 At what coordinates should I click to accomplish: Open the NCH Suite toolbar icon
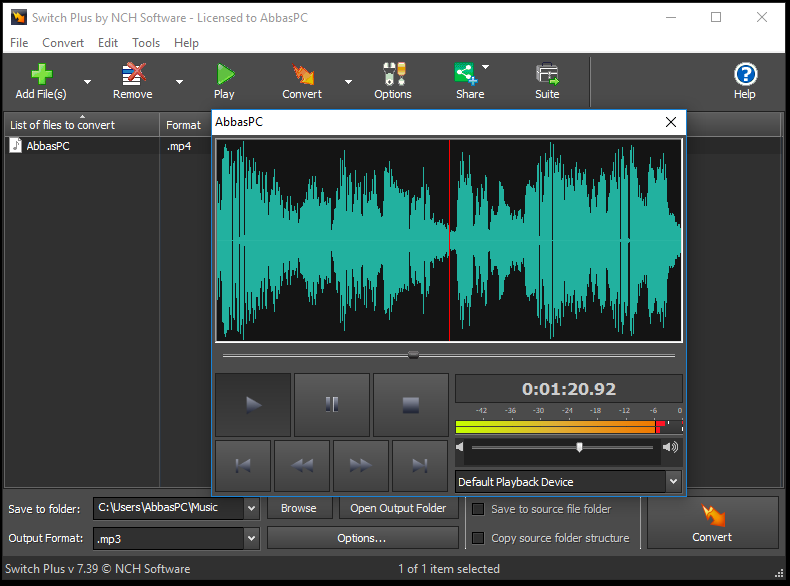547,74
